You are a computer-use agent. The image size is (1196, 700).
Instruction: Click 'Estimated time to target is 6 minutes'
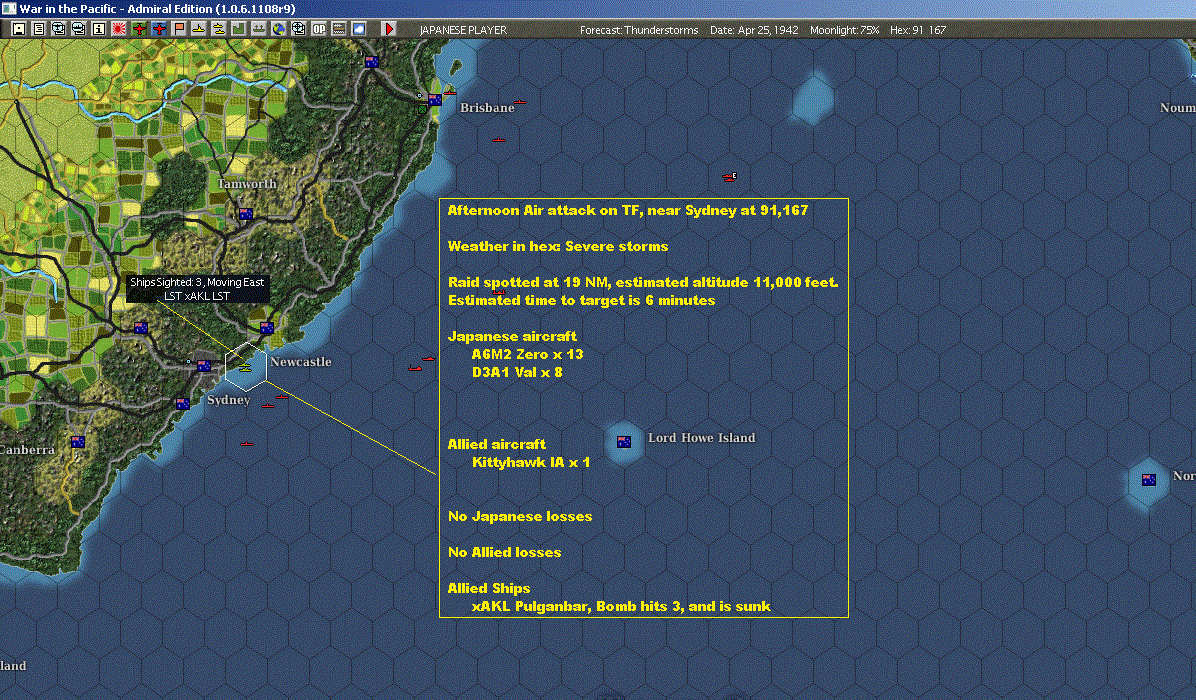click(x=581, y=300)
